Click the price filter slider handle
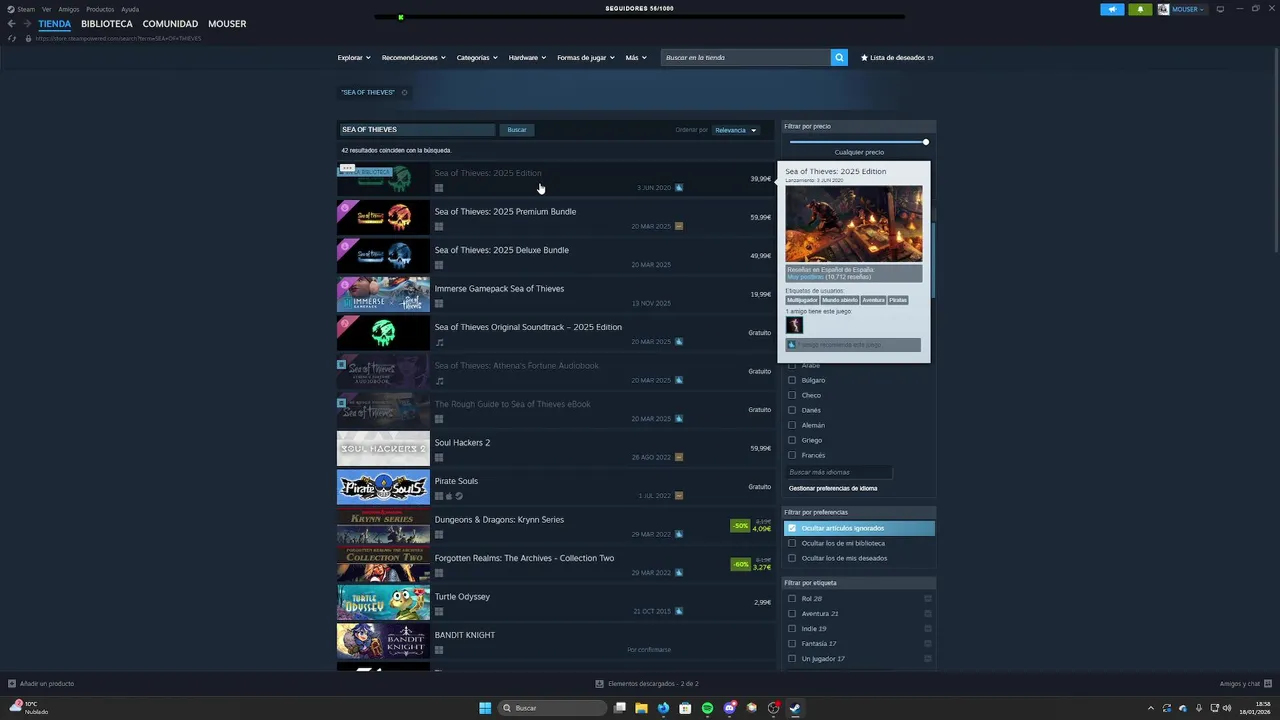 click(926, 142)
